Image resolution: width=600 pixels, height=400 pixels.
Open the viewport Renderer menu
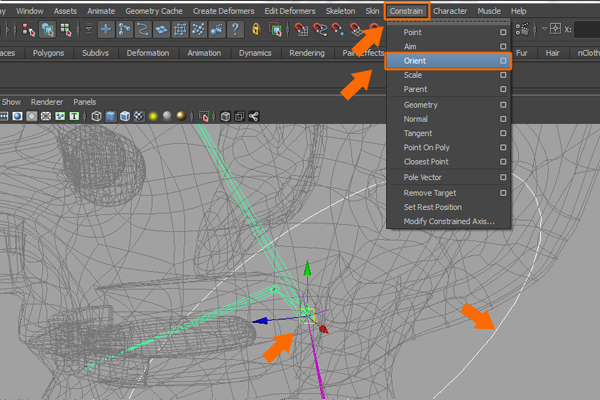pos(47,102)
